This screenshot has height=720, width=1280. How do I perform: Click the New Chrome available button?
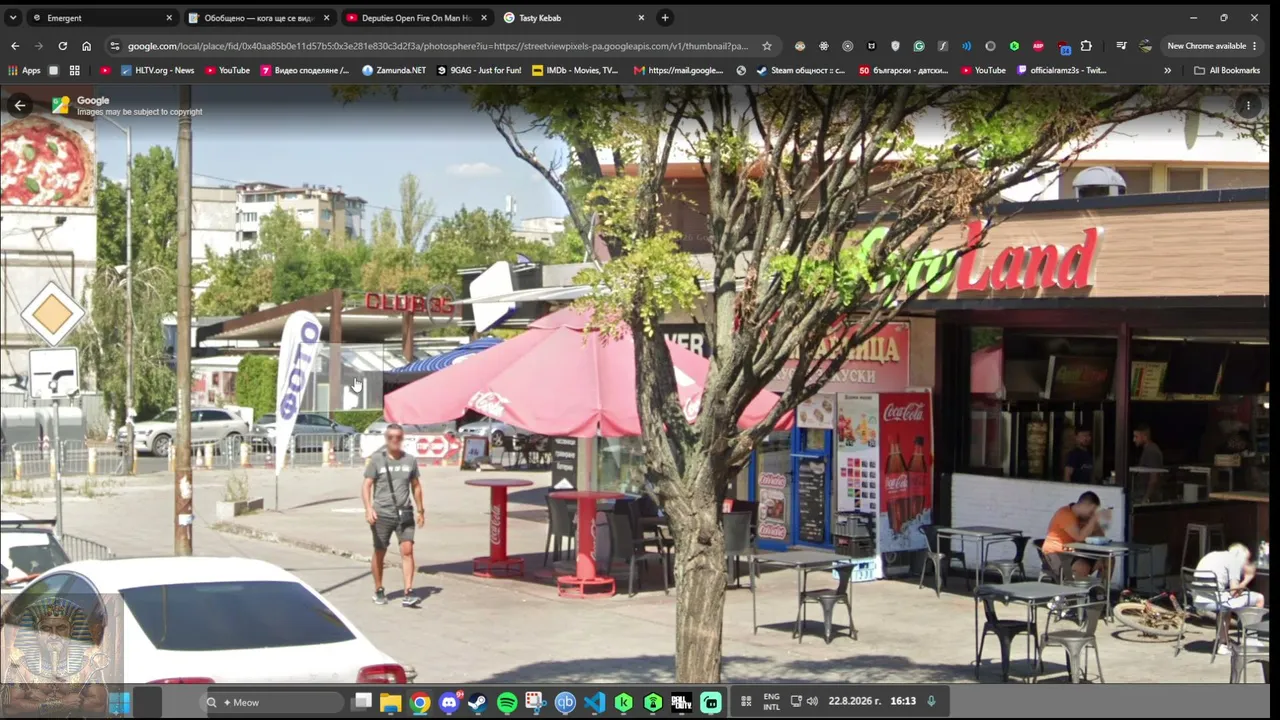[x=1212, y=46]
